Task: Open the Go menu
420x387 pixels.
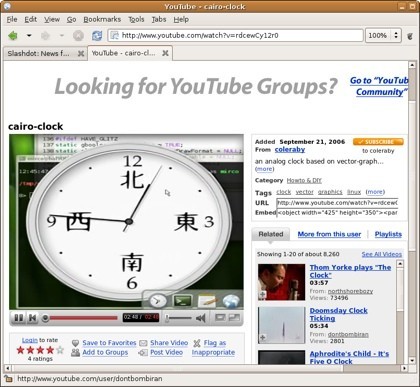Action: (x=71, y=19)
